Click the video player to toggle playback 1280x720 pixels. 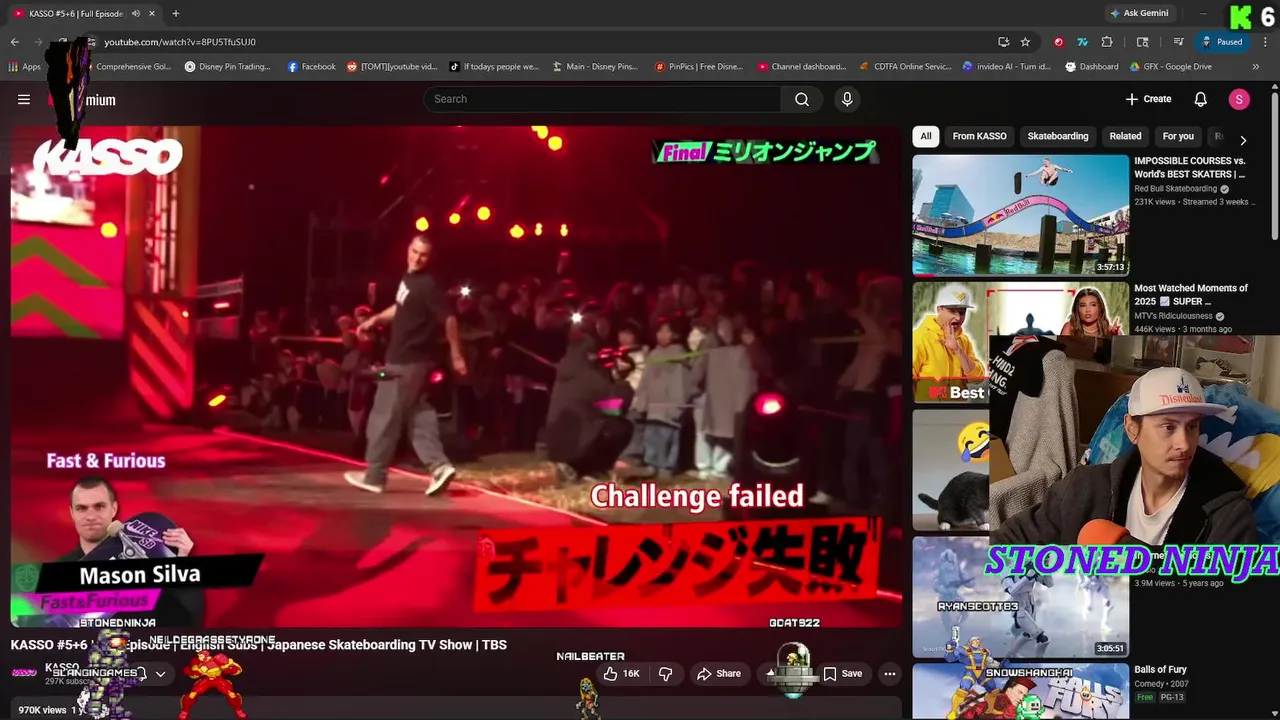(456, 376)
